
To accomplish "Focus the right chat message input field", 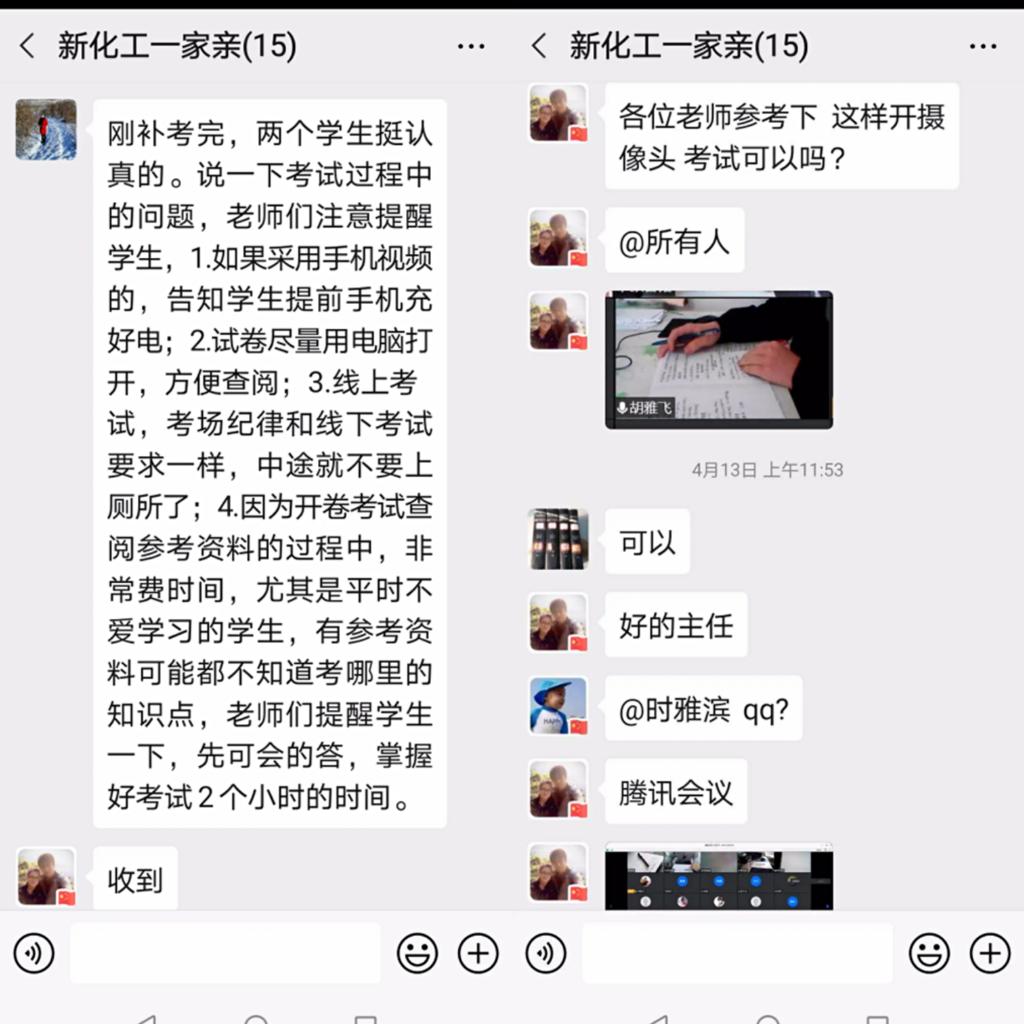I will tap(737, 953).
